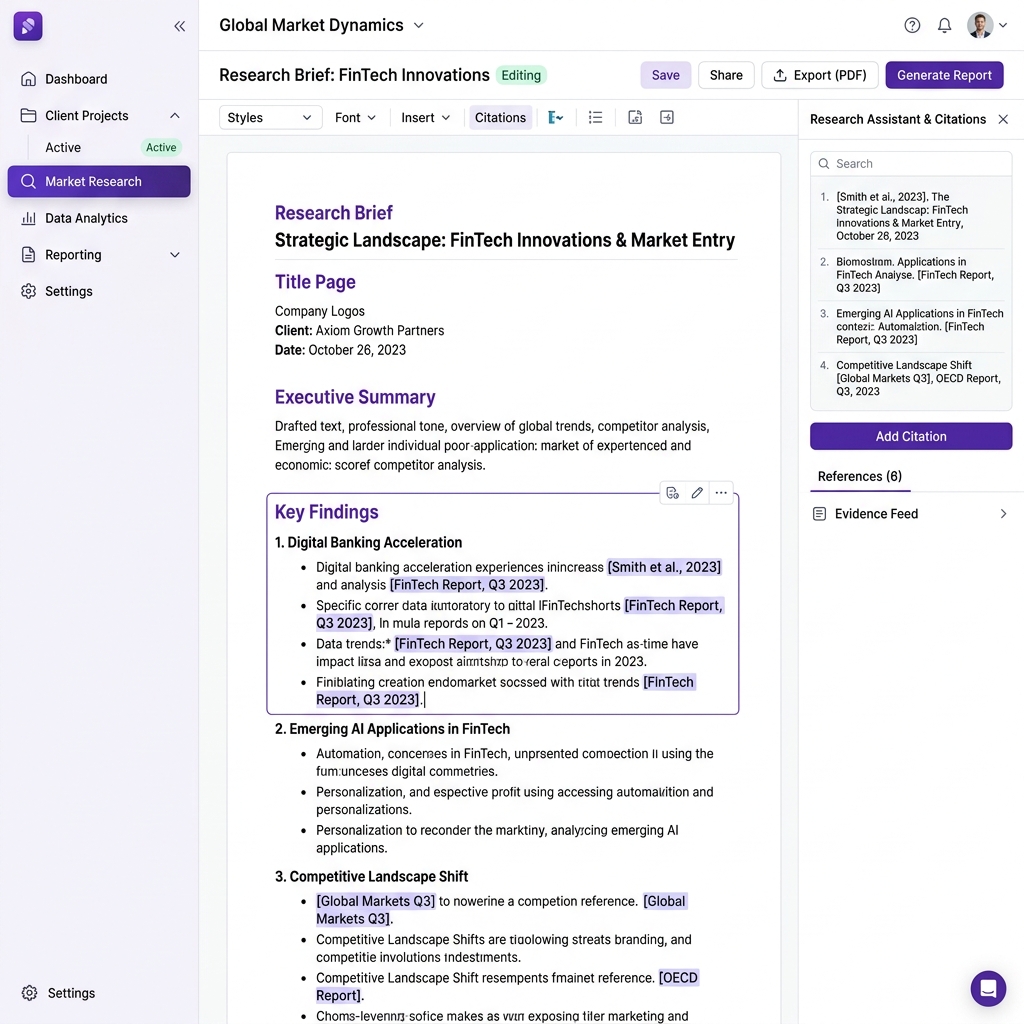Click Export (PDF) button
The height and width of the screenshot is (1024, 1024).
820,75
